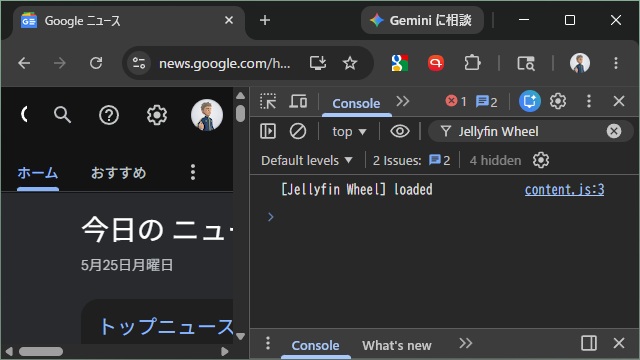This screenshot has width=640, height=360.
Task: Open the Default levels dropdown
Action: (307, 160)
